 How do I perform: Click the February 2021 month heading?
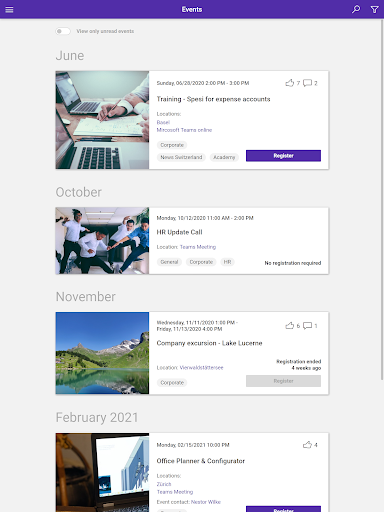(x=97, y=417)
